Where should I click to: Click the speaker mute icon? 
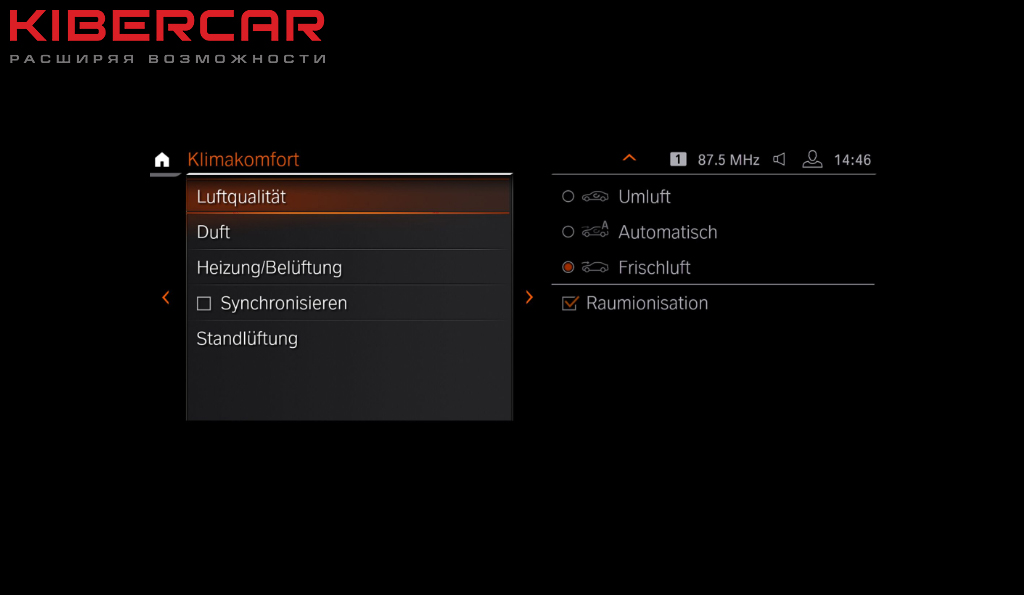coord(779,159)
